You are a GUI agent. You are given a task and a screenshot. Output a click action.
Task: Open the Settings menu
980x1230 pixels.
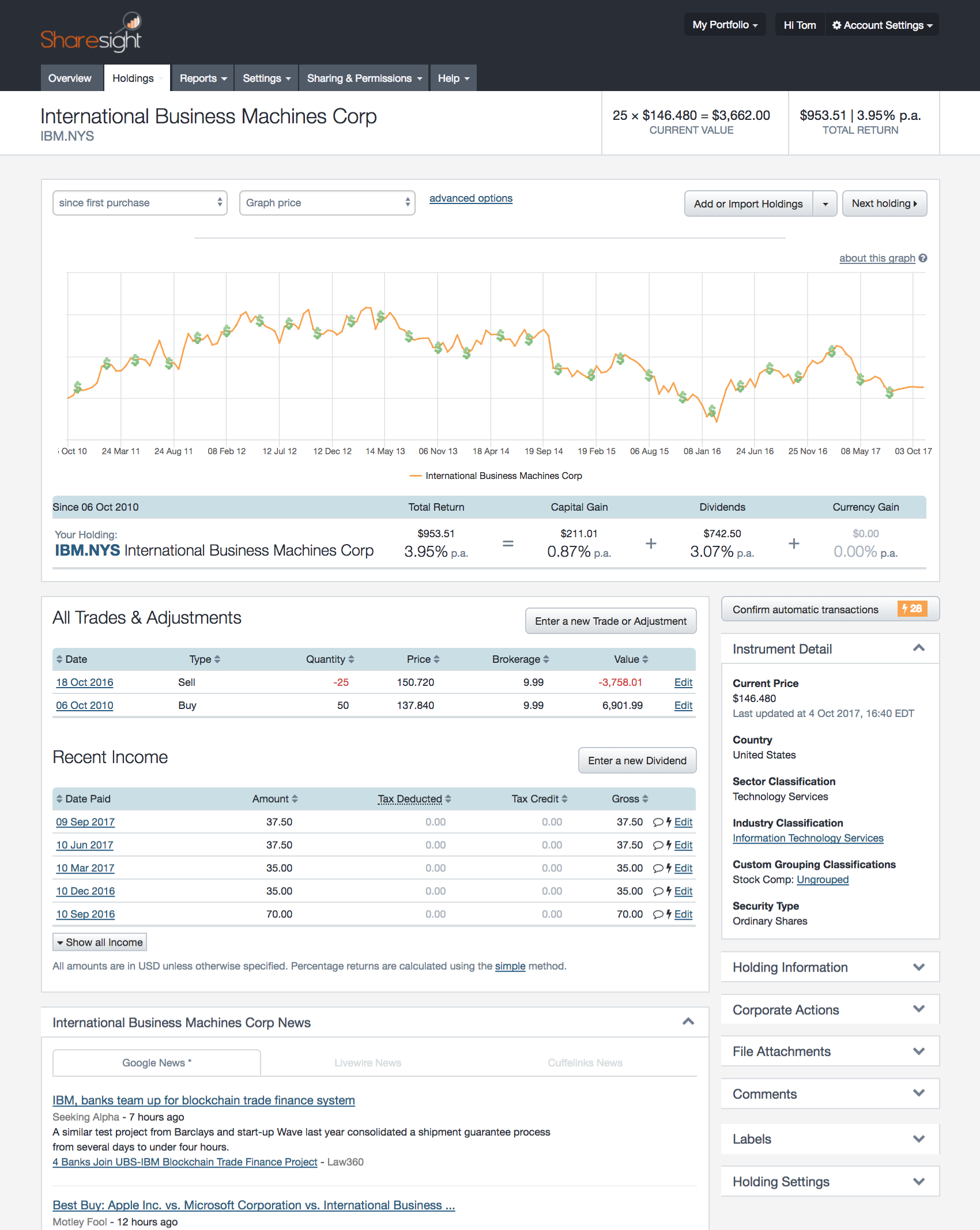pos(266,78)
